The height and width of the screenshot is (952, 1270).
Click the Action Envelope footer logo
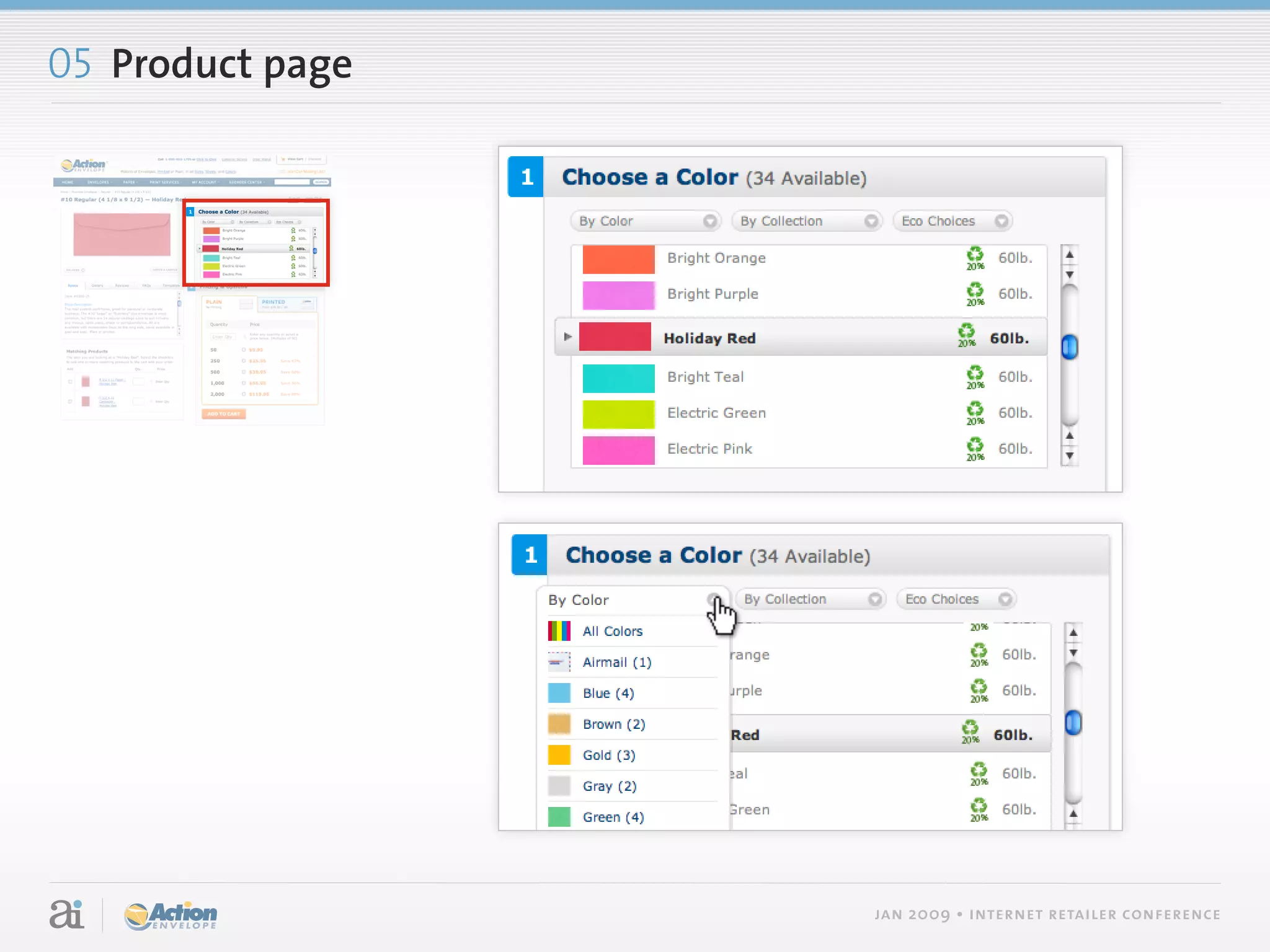(171, 916)
